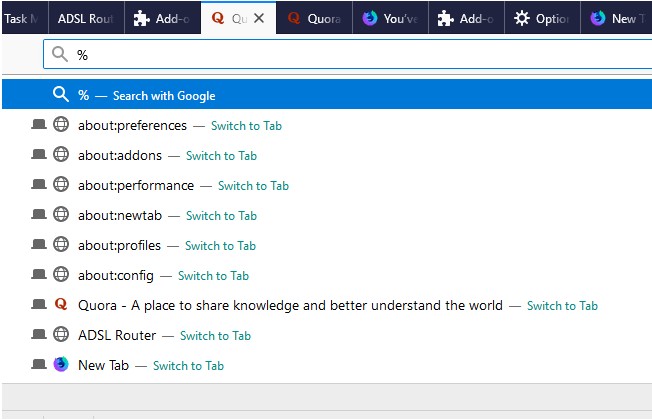This screenshot has height=420, width=652.
Task: Click the Firefox icon beside the New Tab suggestion
Action: (61, 365)
